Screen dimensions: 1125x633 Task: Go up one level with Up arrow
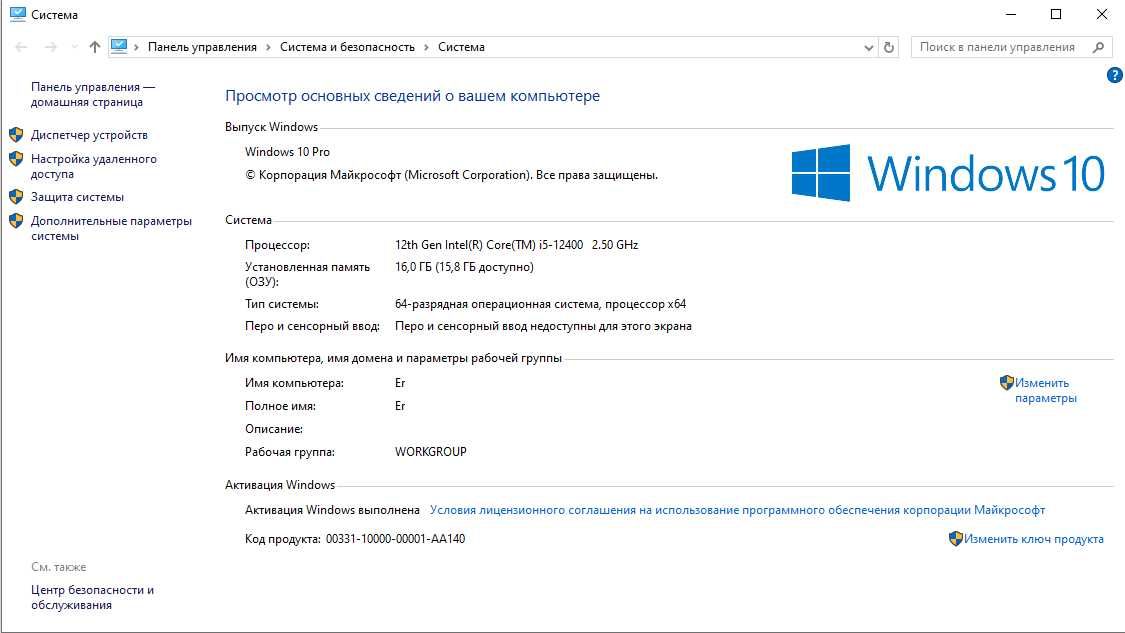pyautogui.click(x=95, y=47)
